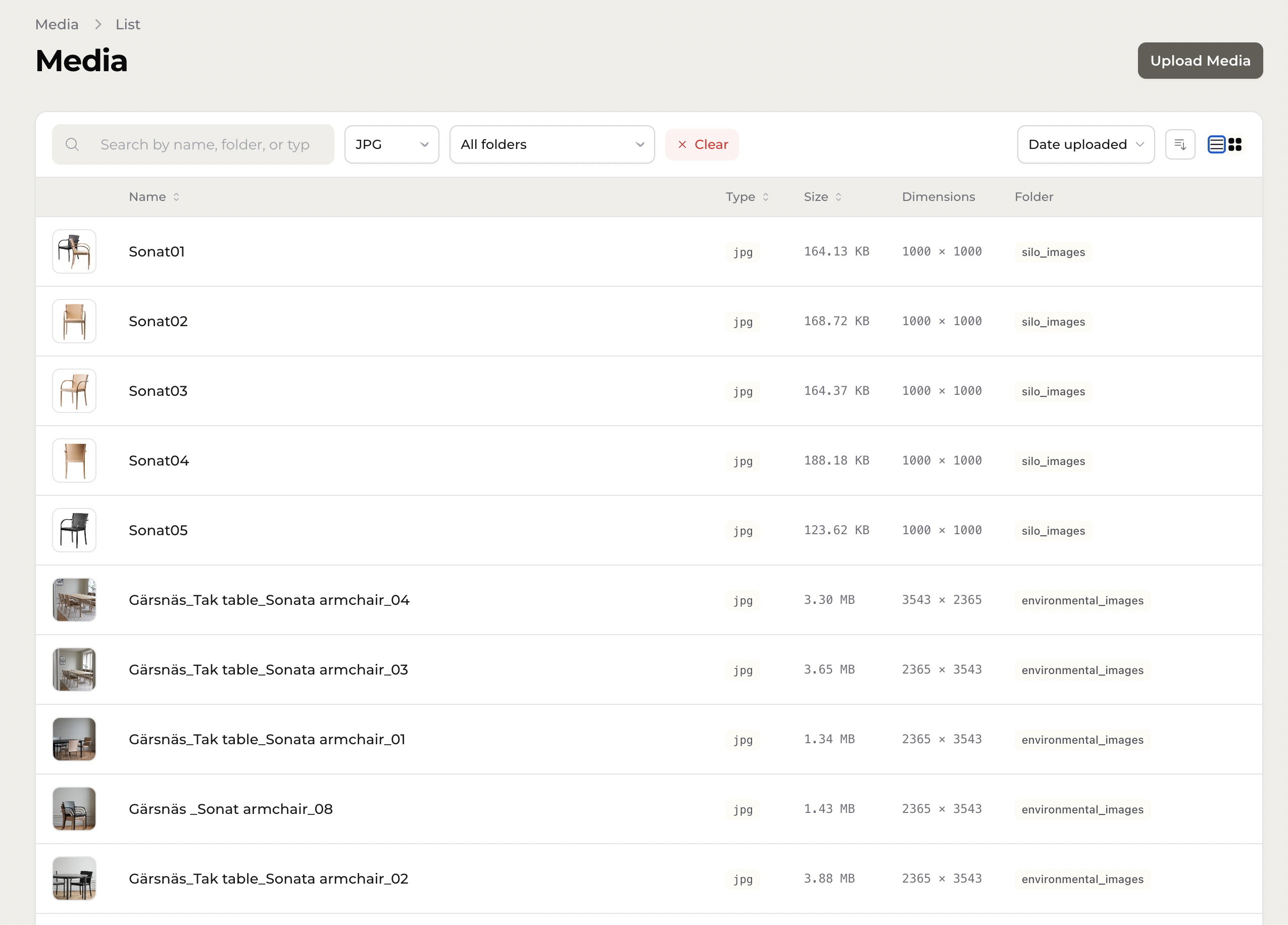Switch to grid view icon

tap(1234, 144)
